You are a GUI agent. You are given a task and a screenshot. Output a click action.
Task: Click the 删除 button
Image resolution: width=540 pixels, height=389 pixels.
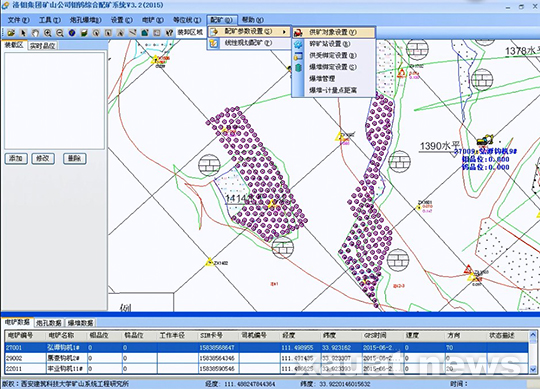pyautogui.click(x=74, y=158)
